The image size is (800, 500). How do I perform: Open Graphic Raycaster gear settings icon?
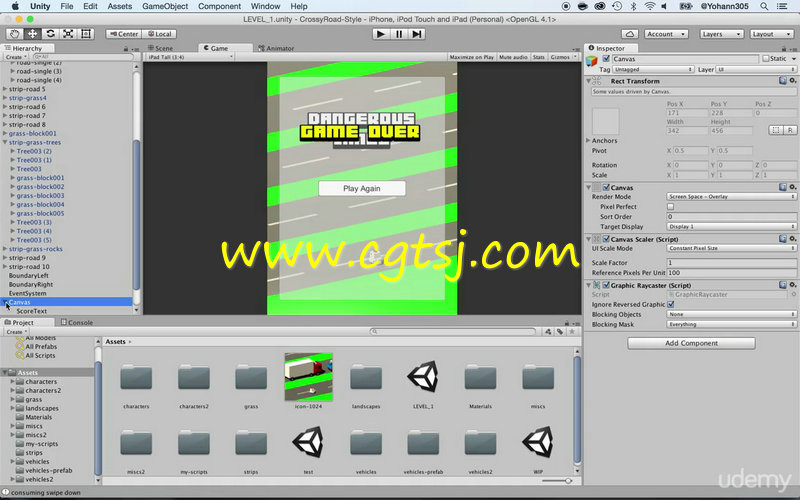(792, 285)
